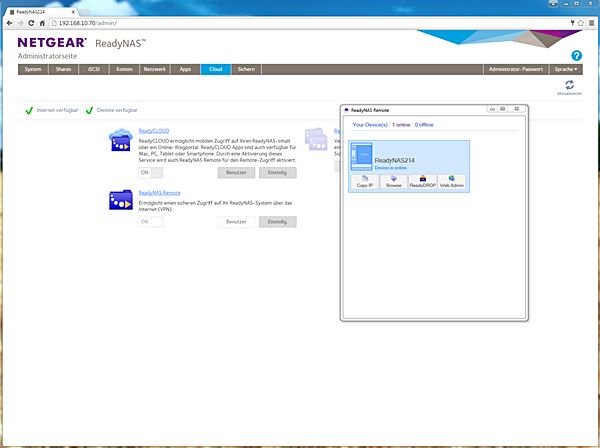Open the System tab
600x448 pixels.
coord(33,69)
